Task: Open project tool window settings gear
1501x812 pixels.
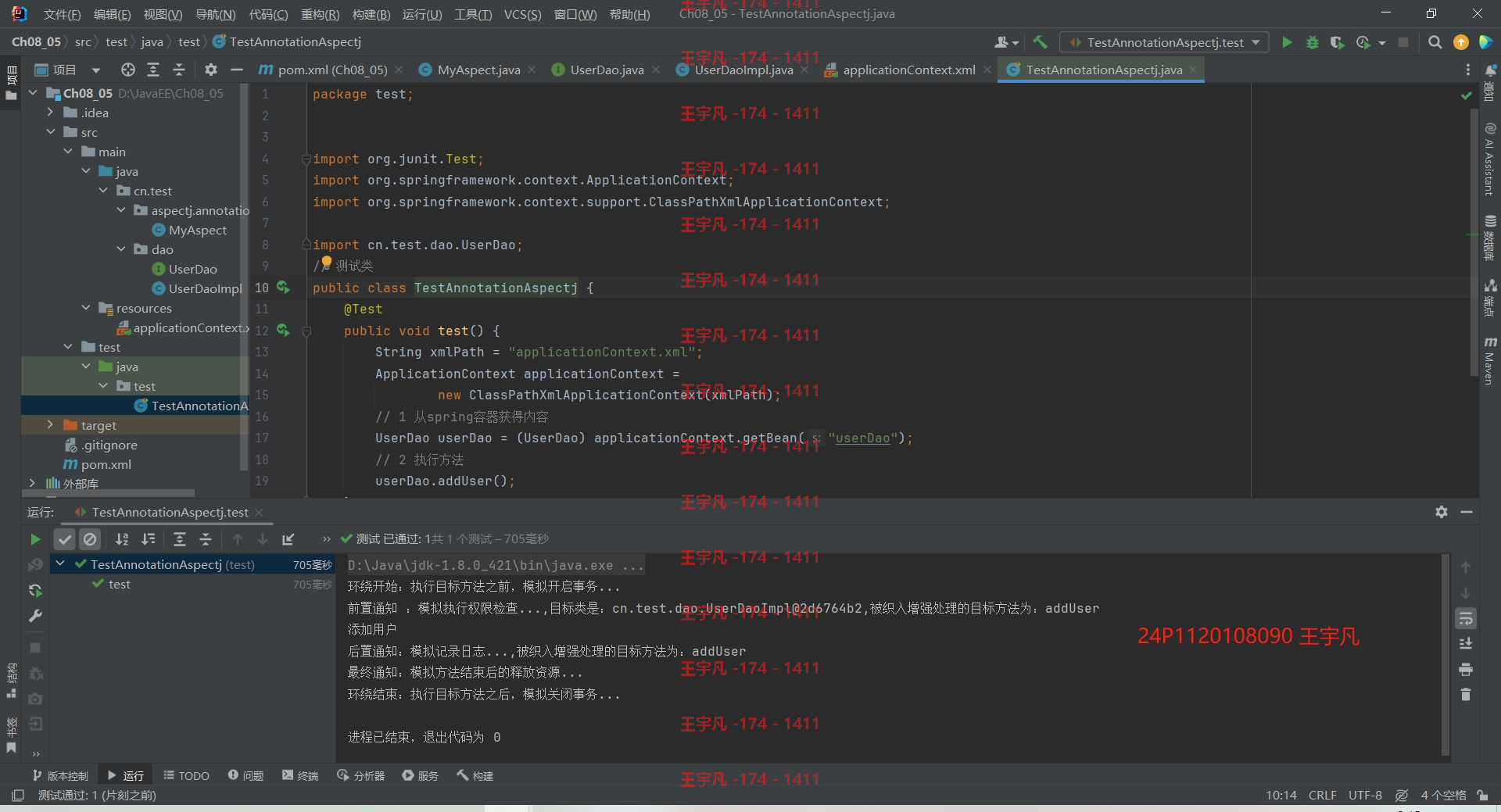Action: pos(210,70)
